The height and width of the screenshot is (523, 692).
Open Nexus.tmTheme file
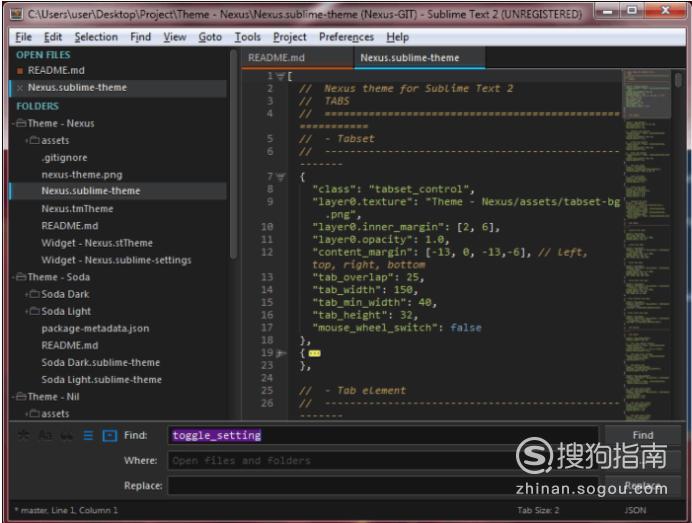tap(77, 209)
